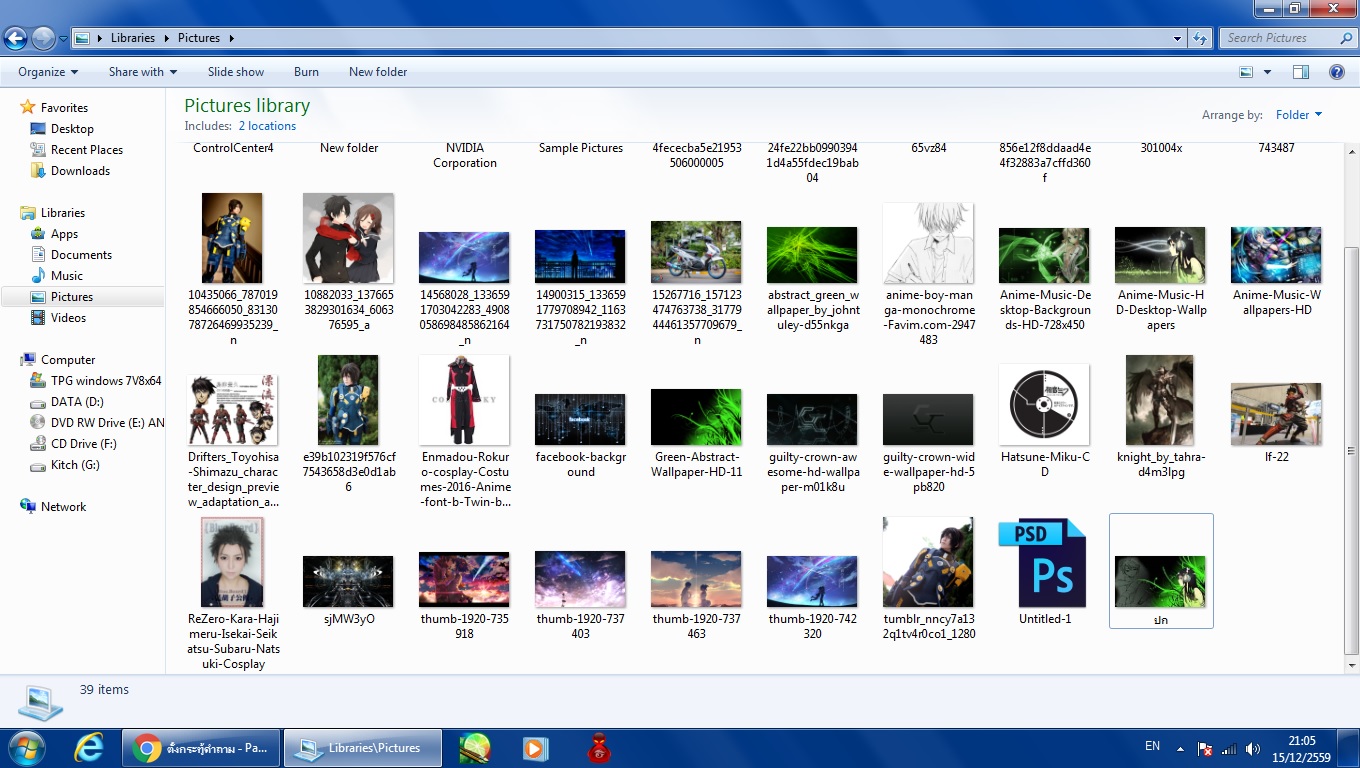This screenshot has height=768, width=1360.
Task: Select the Green-Abstract-Wallpaper-HD-11 thumbnail
Action: click(x=697, y=435)
